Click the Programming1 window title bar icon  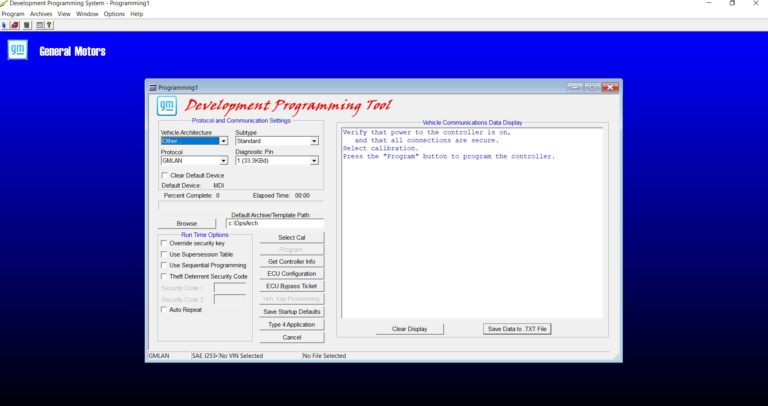click(152, 88)
